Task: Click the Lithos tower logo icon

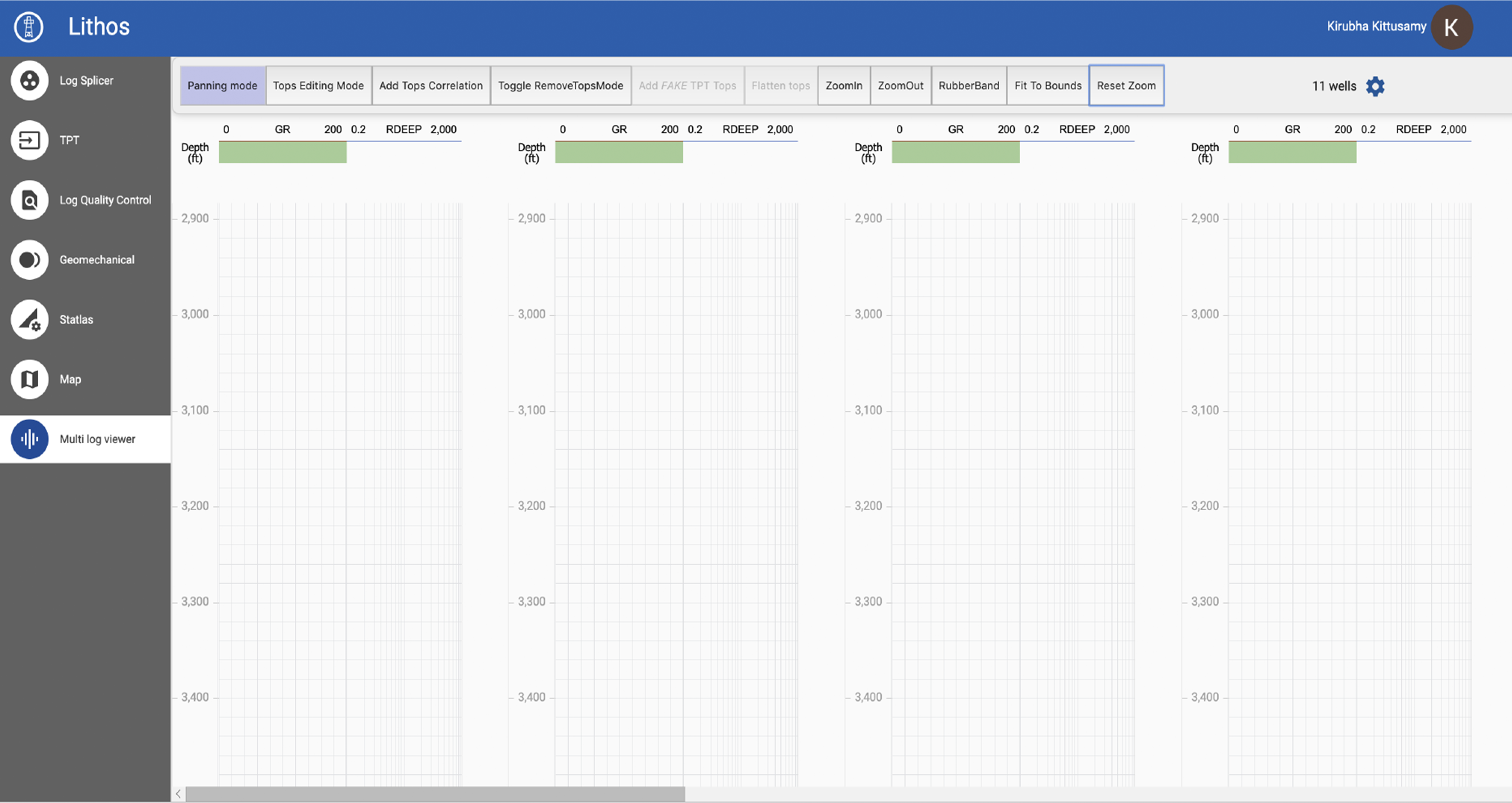Action: [28, 27]
